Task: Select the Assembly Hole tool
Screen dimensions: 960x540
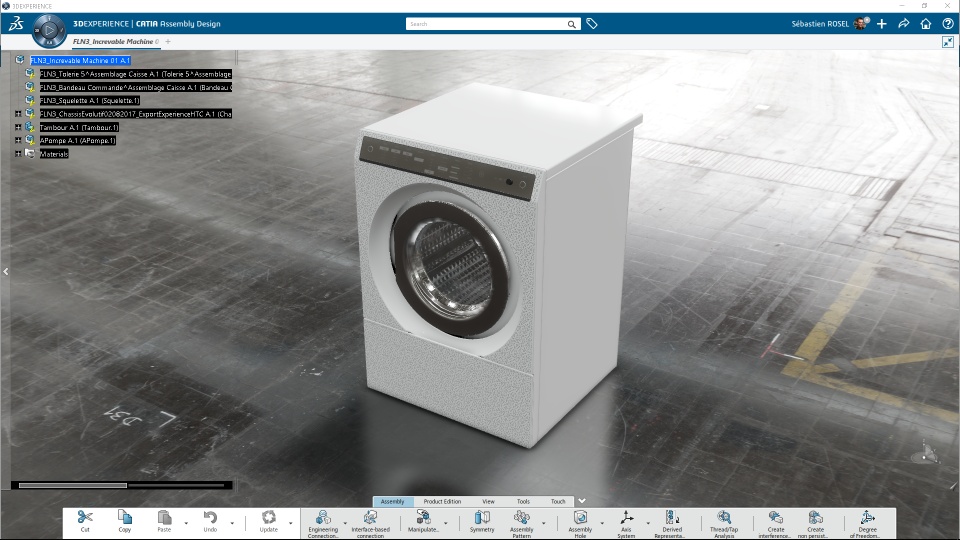Action: [580, 524]
